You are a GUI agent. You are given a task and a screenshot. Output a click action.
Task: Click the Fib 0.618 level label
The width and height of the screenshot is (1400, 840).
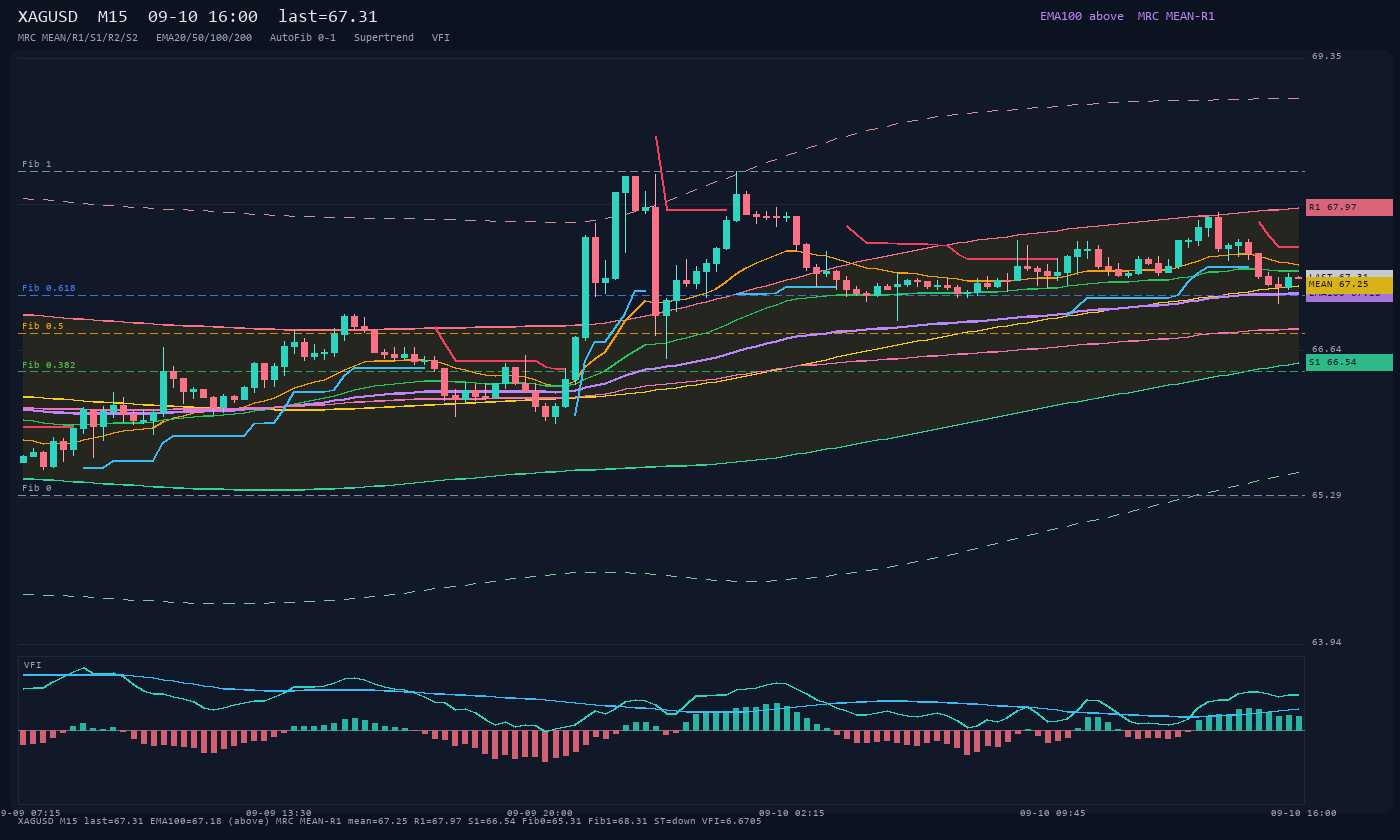49,288
